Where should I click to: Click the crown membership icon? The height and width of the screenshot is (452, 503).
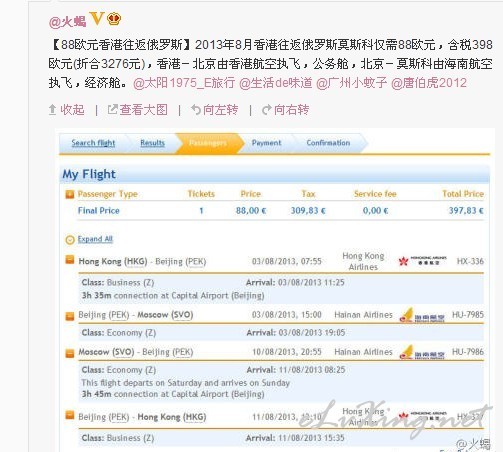[x=114, y=19]
